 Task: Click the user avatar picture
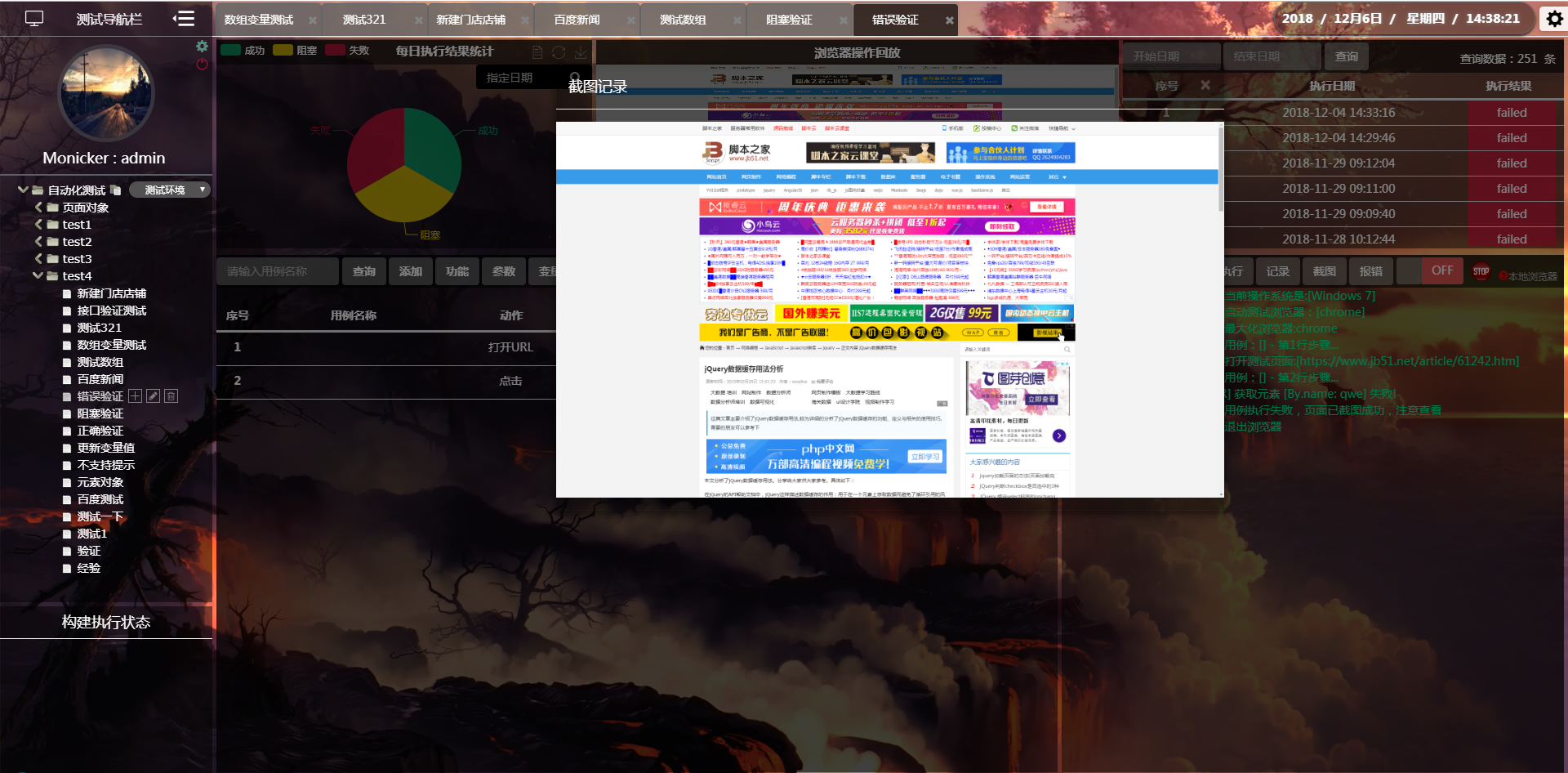coord(106,93)
